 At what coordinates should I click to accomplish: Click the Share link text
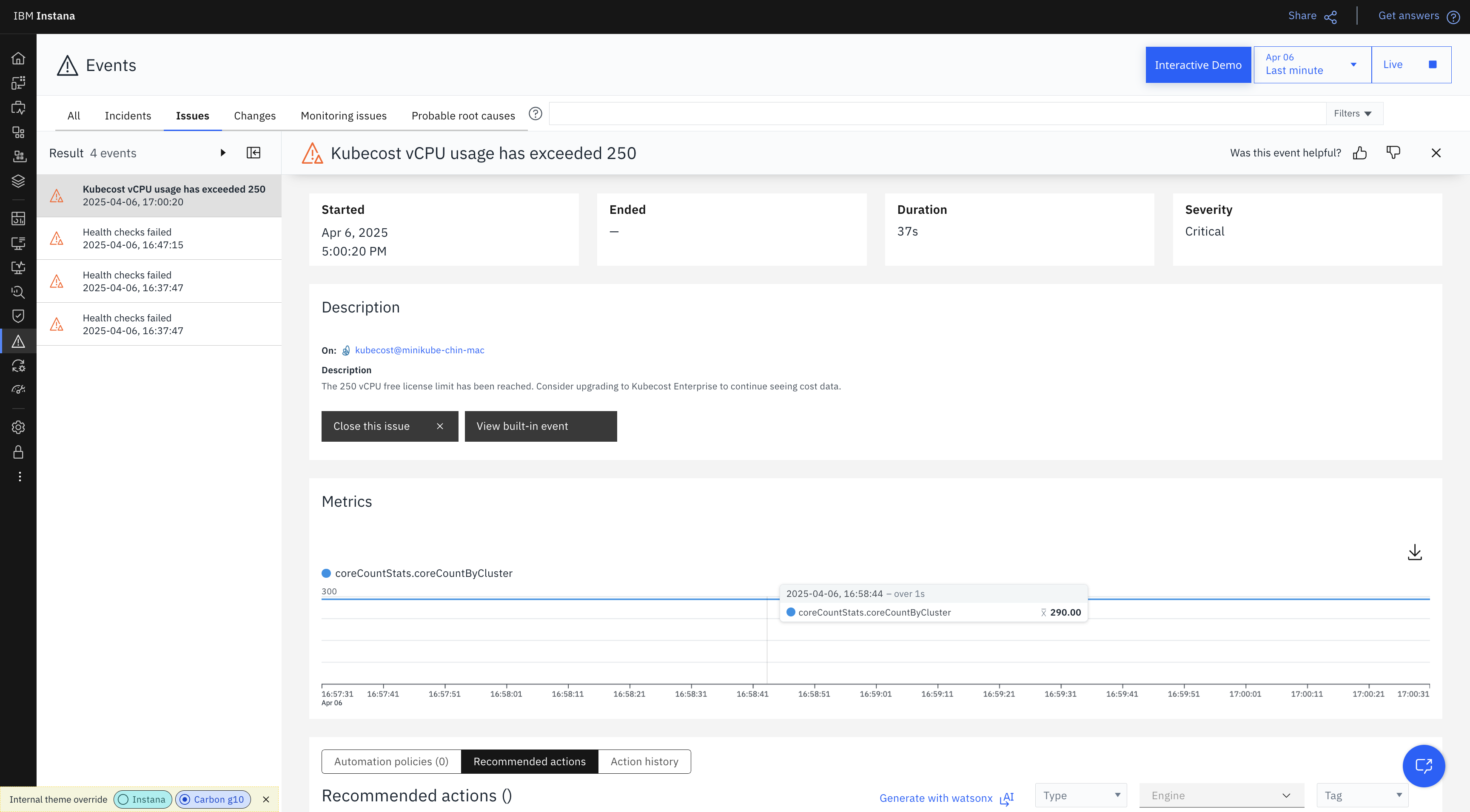click(1302, 16)
